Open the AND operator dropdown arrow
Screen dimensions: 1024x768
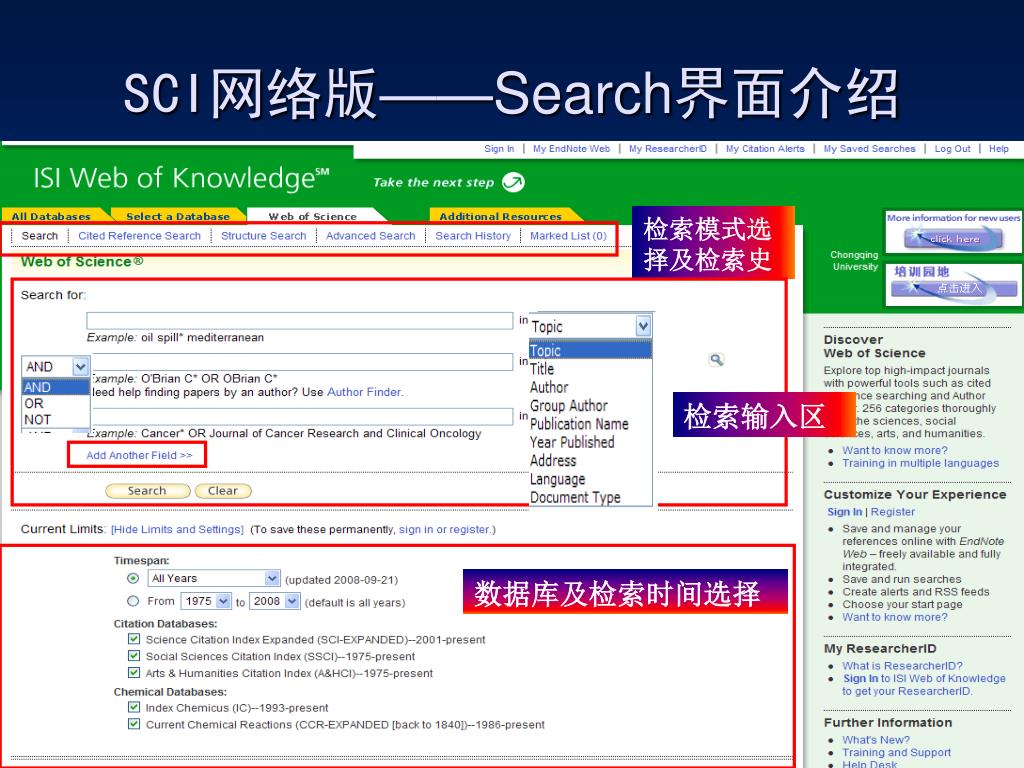80,367
